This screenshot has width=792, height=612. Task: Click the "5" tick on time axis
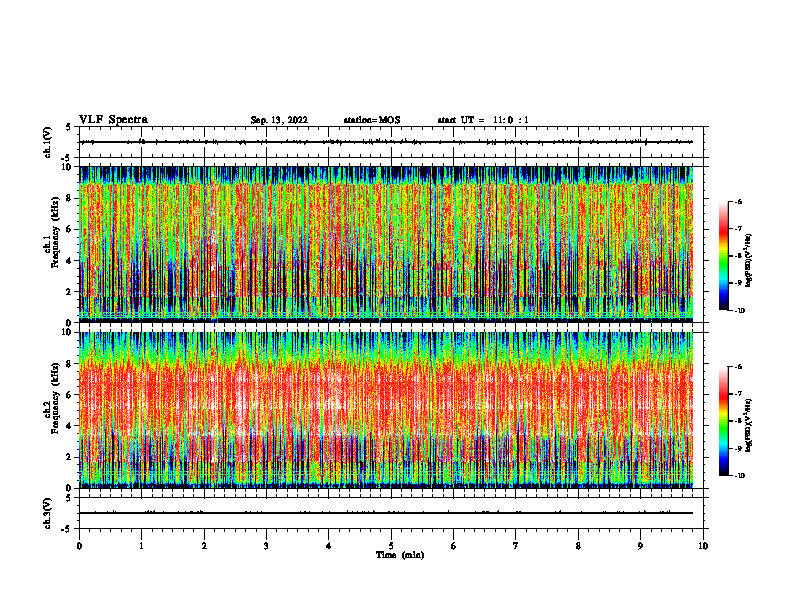tap(391, 546)
